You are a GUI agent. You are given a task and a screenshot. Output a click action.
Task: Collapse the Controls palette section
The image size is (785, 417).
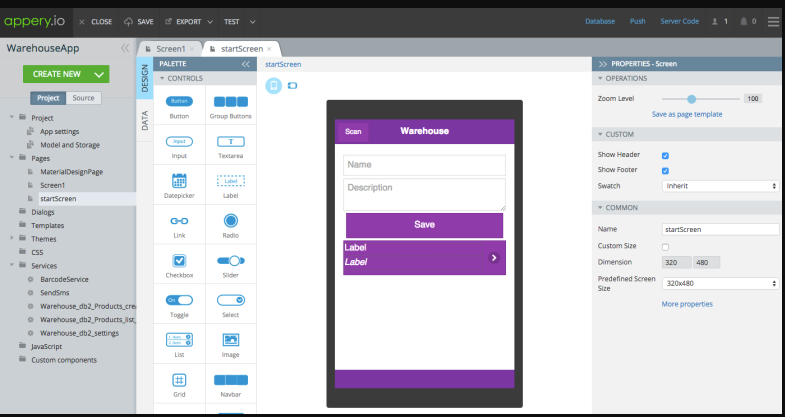click(162, 79)
